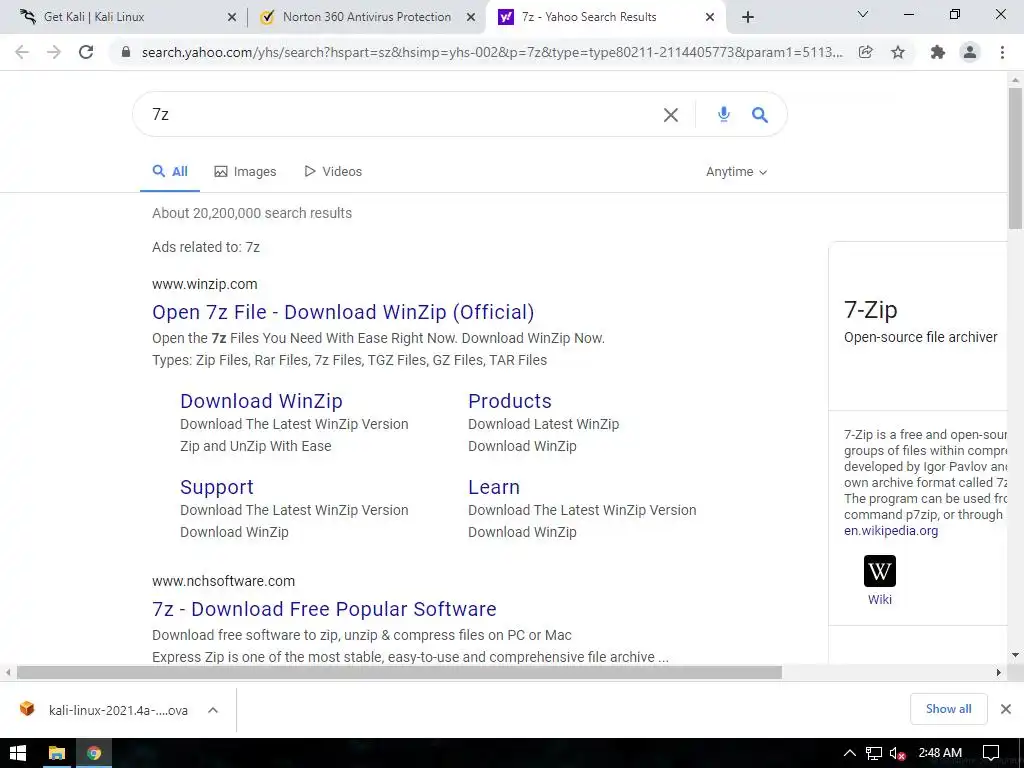Open the Products sublink
The width and height of the screenshot is (1024, 768).
click(x=510, y=401)
